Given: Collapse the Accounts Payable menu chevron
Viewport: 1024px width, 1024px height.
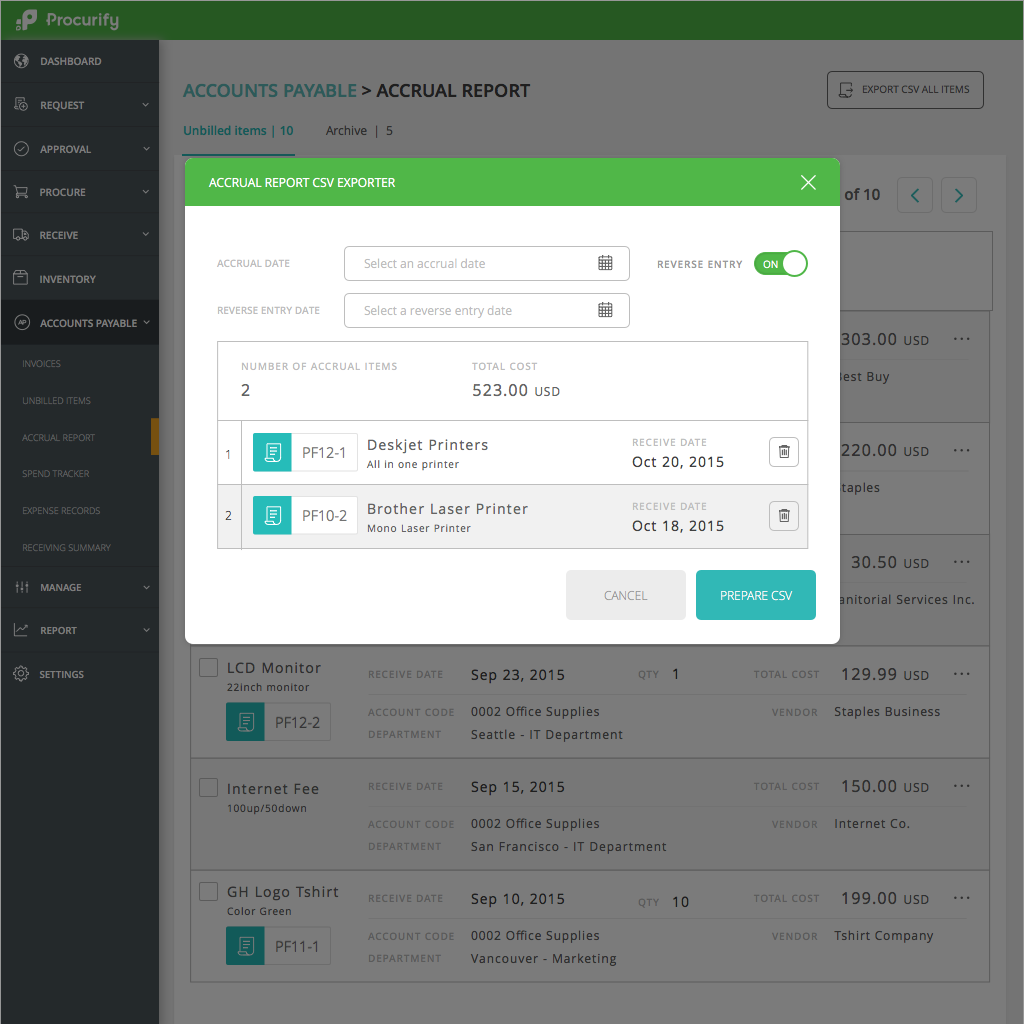Looking at the screenshot, I should tap(146, 323).
